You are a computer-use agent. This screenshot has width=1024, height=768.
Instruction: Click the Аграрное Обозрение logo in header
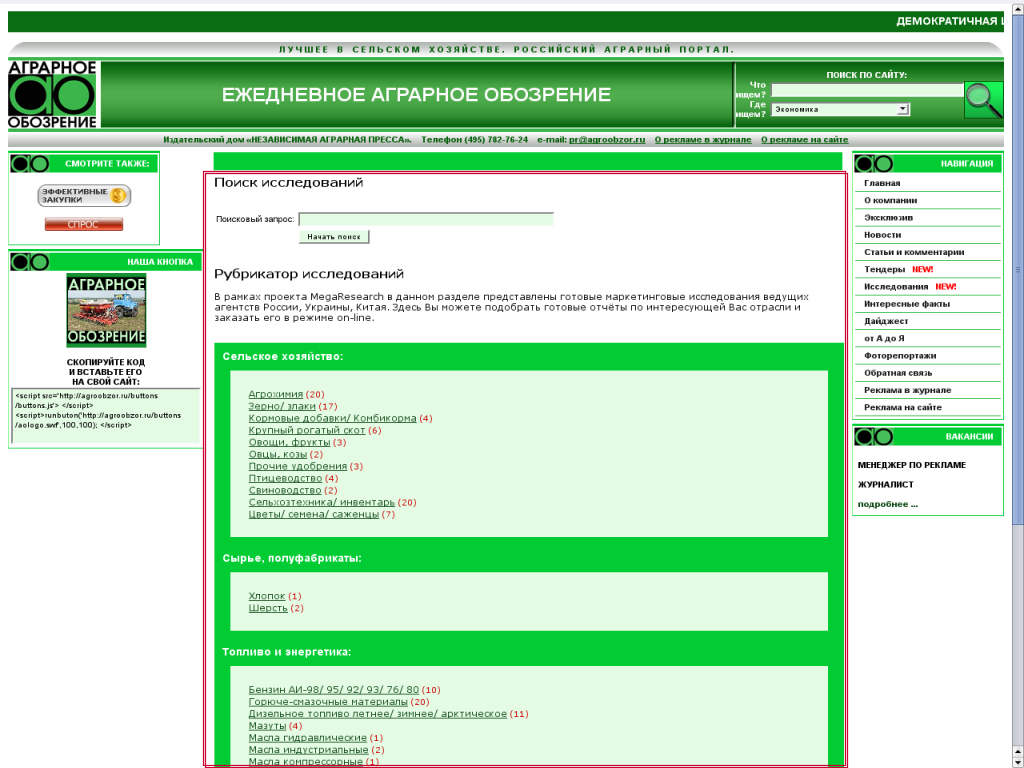click(x=53, y=95)
